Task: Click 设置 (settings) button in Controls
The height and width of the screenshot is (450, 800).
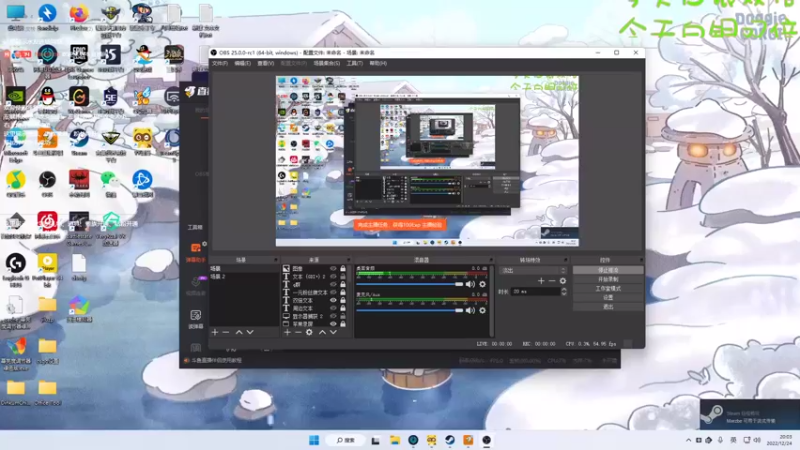Action: click(x=608, y=297)
